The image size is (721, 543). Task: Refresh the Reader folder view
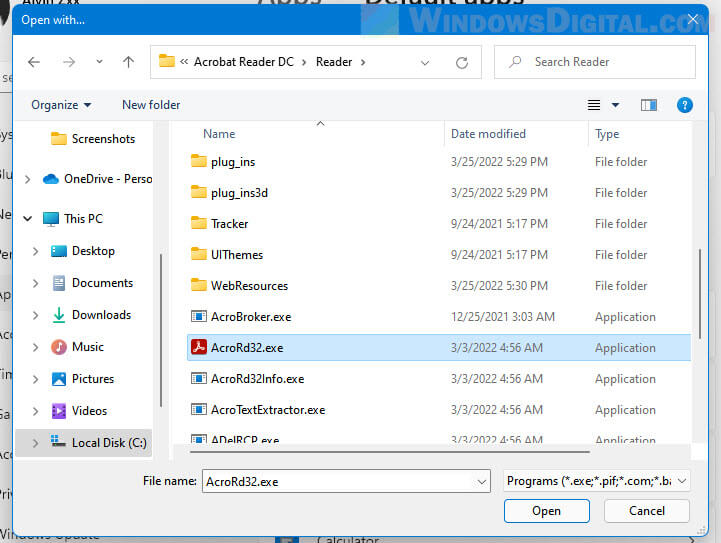point(462,62)
